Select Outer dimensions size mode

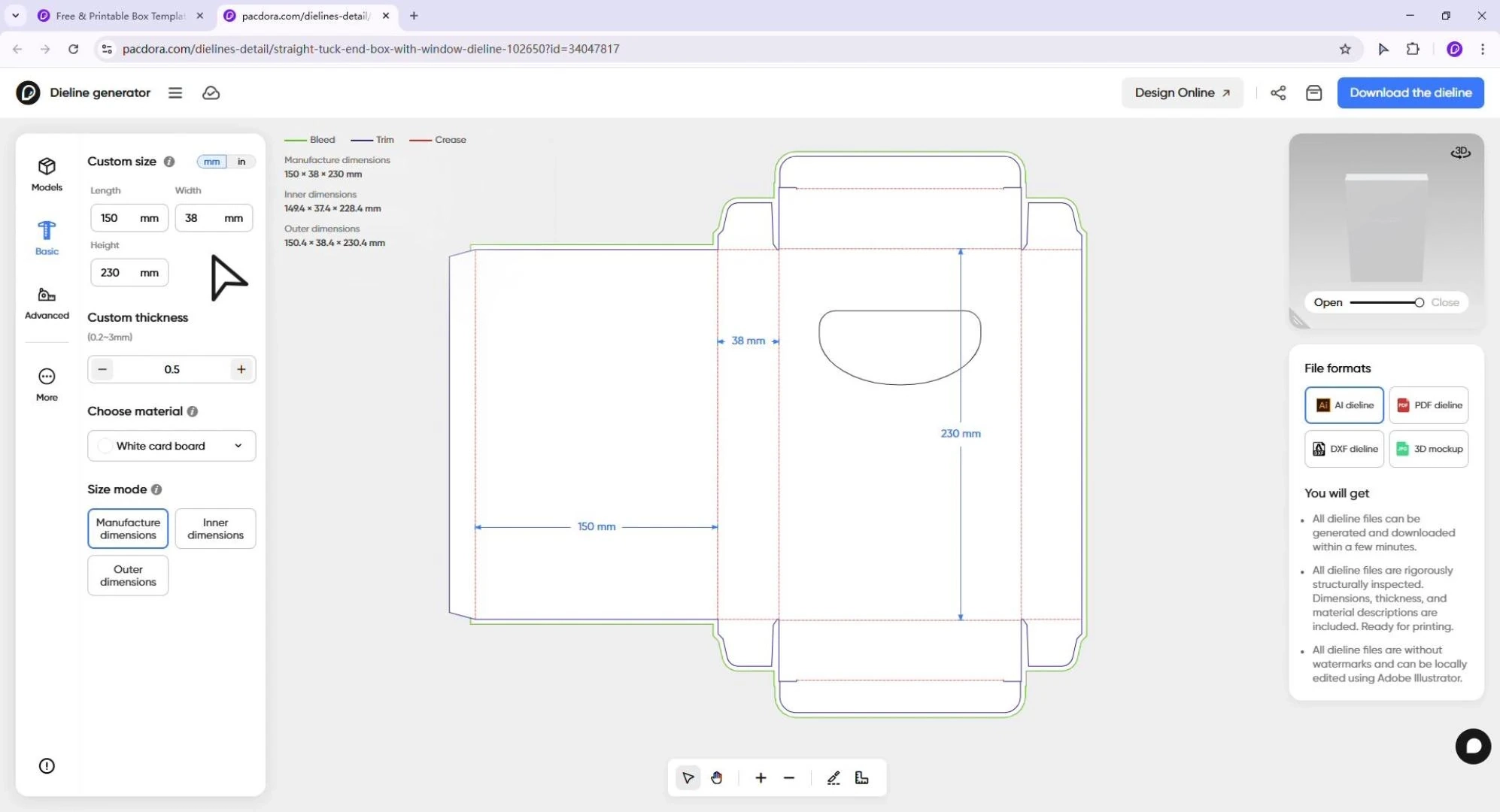(128, 575)
